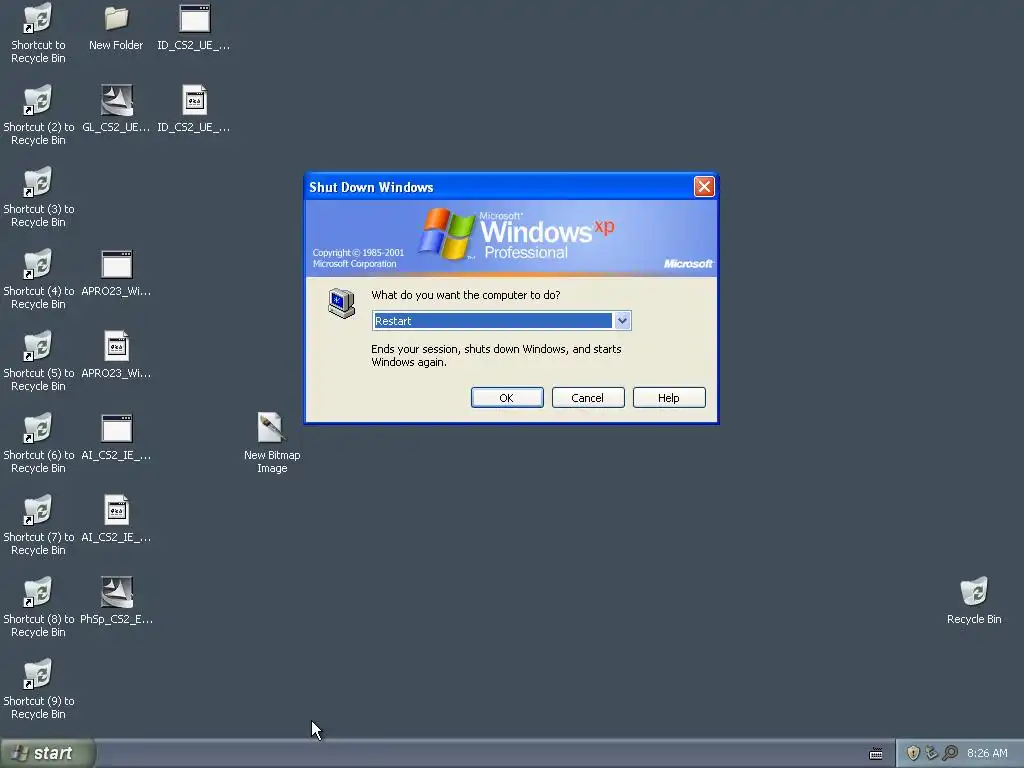Image resolution: width=1024 pixels, height=768 pixels.
Task: Expand the Restart action dropdown arrow
Action: click(622, 321)
